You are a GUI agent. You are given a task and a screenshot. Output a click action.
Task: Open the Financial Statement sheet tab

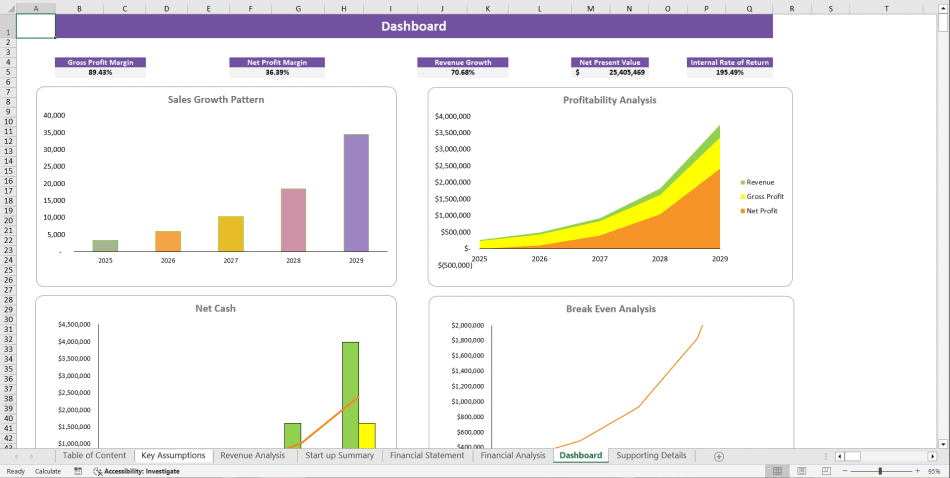click(x=427, y=455)
